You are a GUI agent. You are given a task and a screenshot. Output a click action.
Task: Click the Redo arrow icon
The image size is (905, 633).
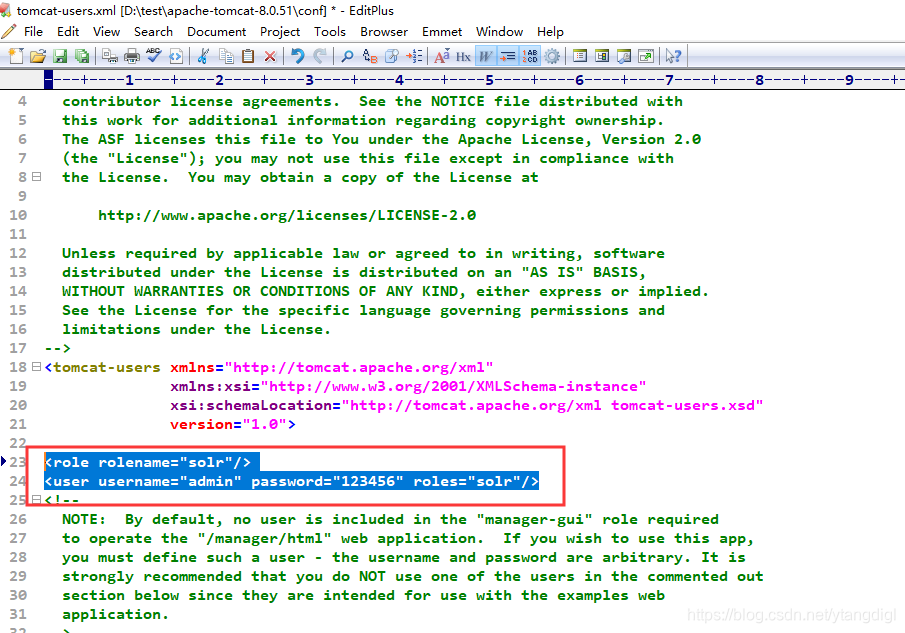coord(319,56)
